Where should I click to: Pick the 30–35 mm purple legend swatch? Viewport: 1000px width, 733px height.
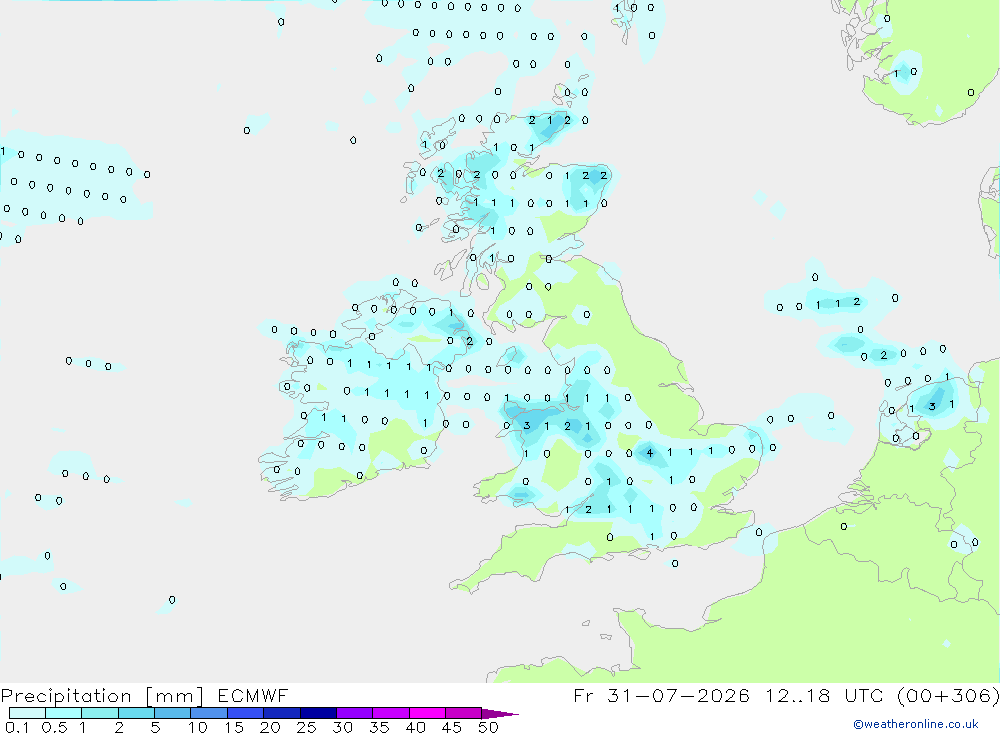[x=354, y=713]
